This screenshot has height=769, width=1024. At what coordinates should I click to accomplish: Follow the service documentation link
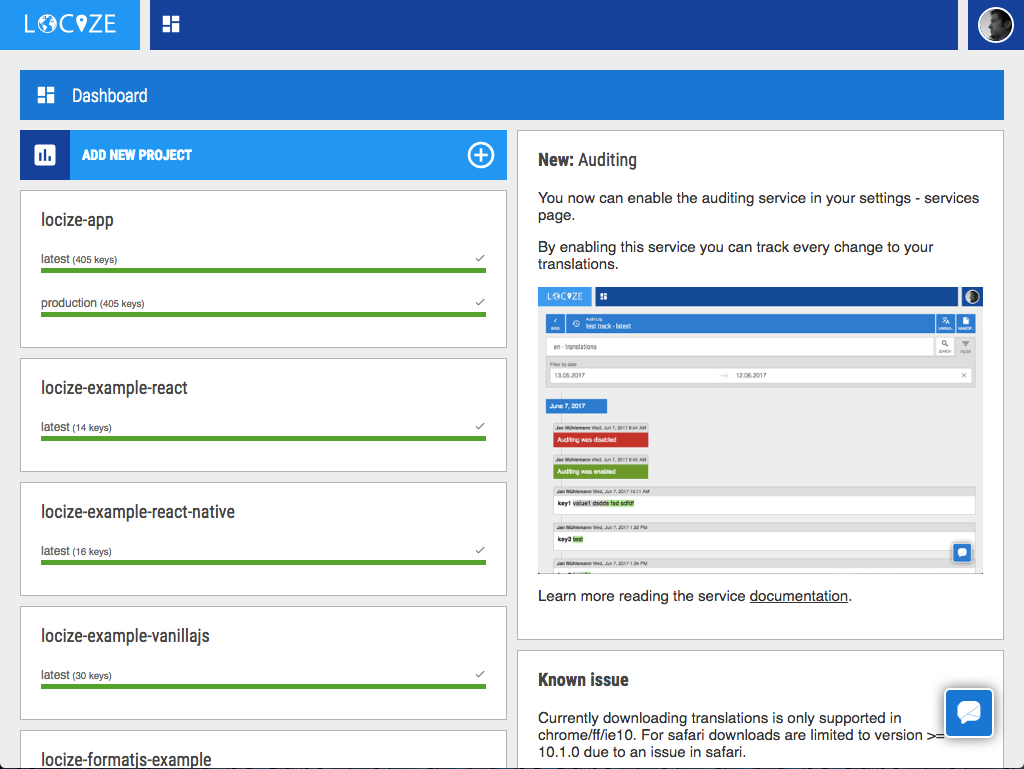799,596
